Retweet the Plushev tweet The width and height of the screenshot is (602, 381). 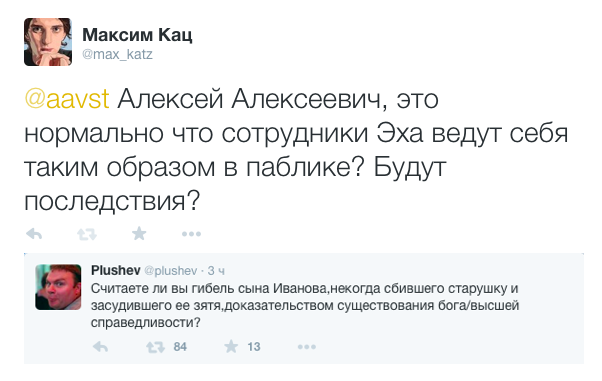[x=155, y=347]
